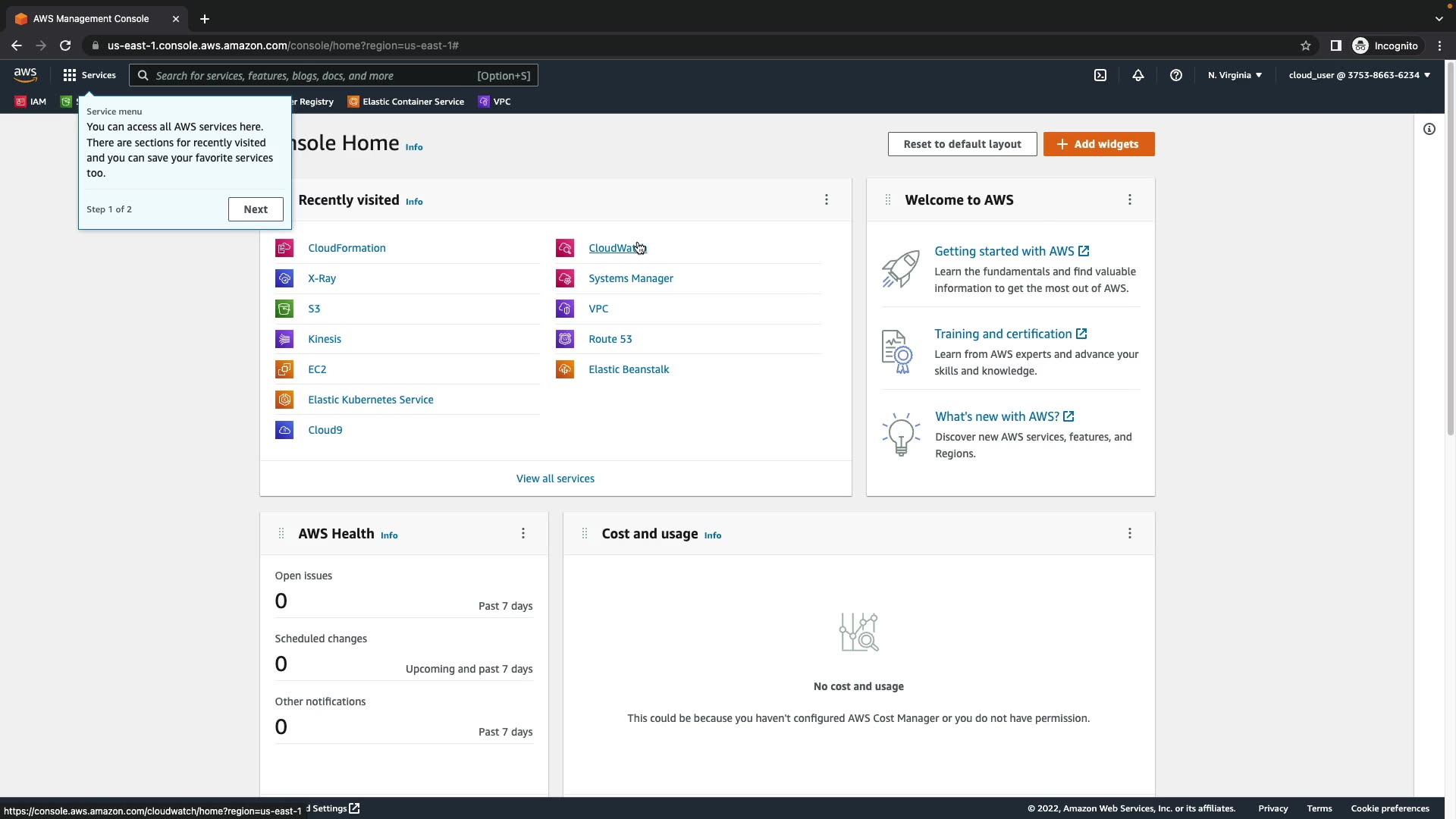
Task: Click the AWS logo home icon
Action: point(25,75)
